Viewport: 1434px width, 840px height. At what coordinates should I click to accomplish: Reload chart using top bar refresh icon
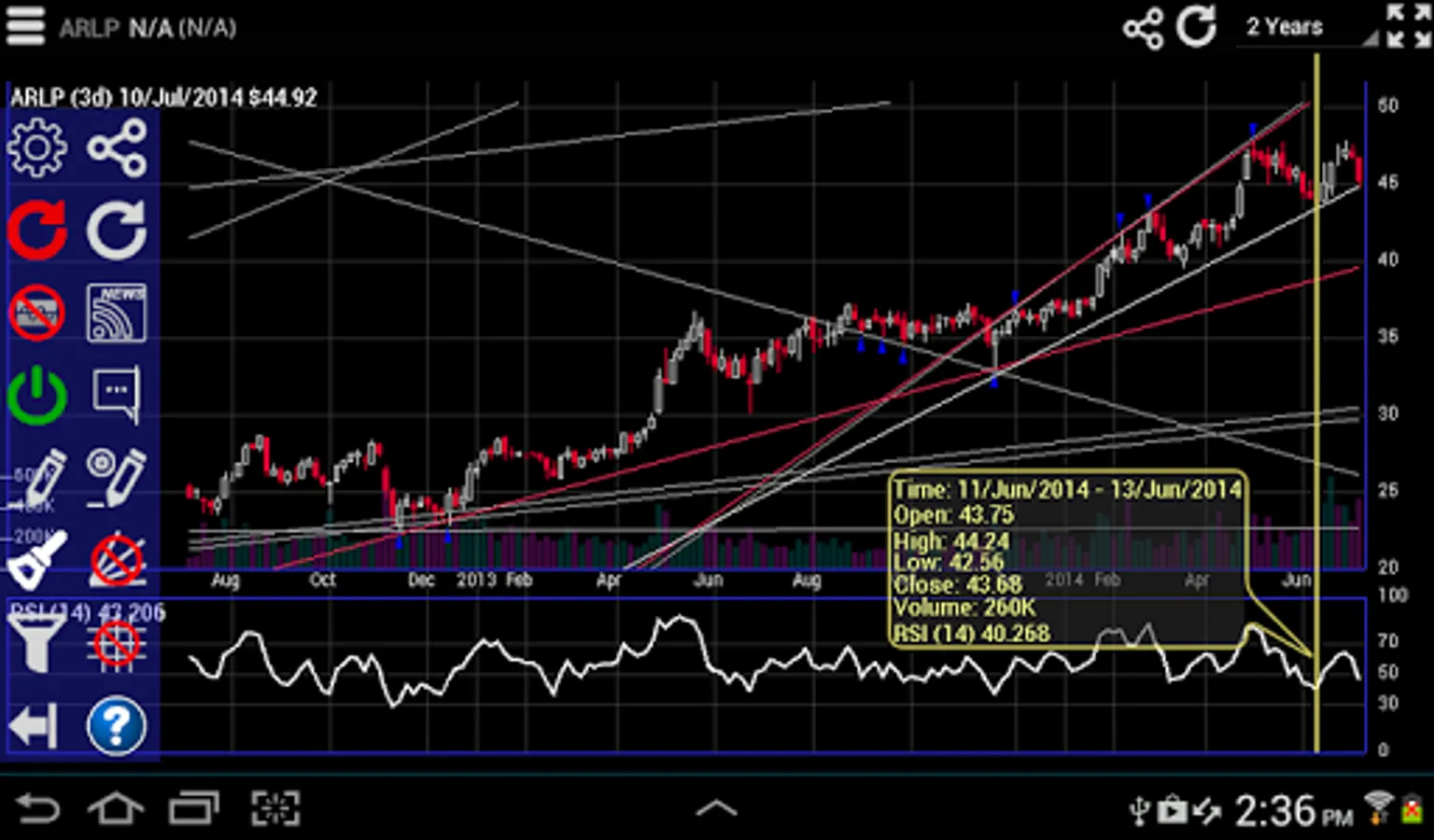[x=1196, y=26]
